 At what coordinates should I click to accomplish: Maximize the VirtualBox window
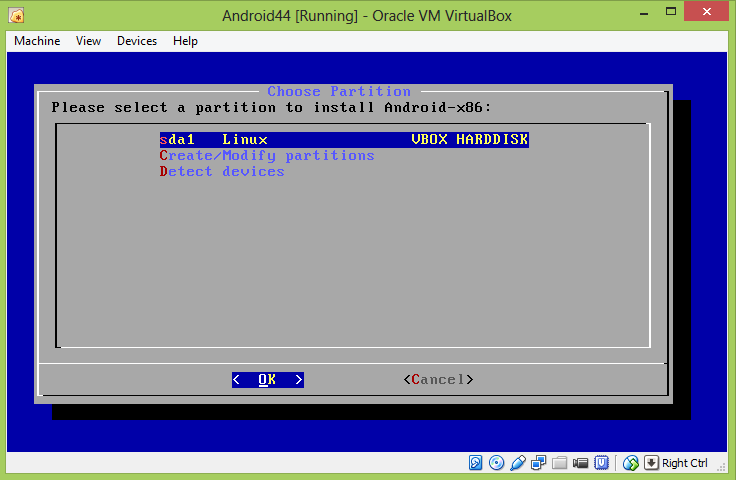(671, 12)
